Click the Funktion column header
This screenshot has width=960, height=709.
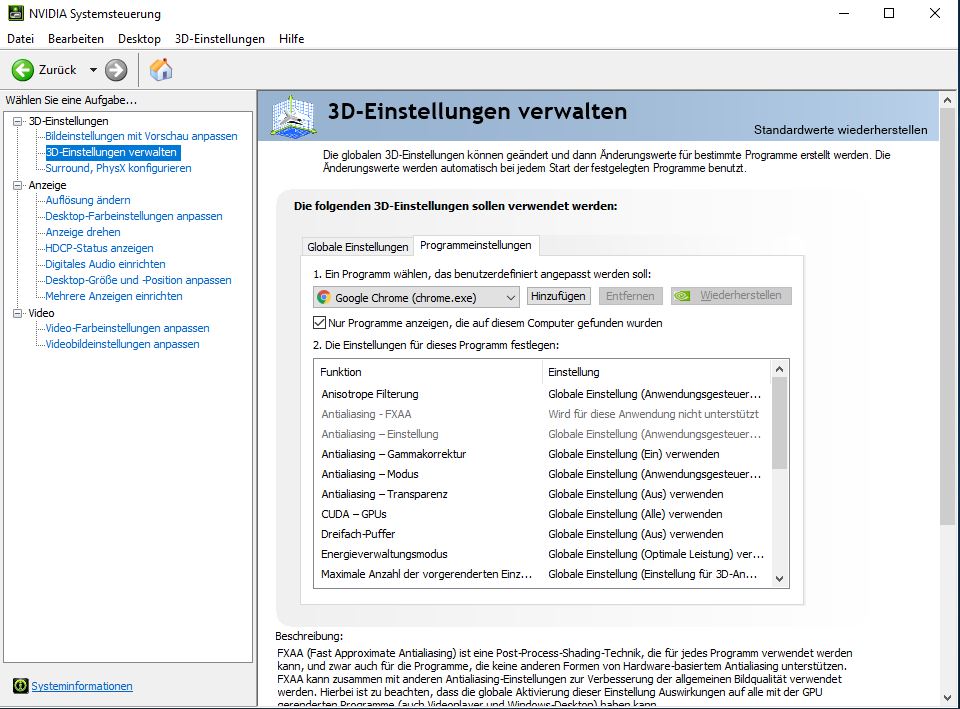tap(429, 372)
